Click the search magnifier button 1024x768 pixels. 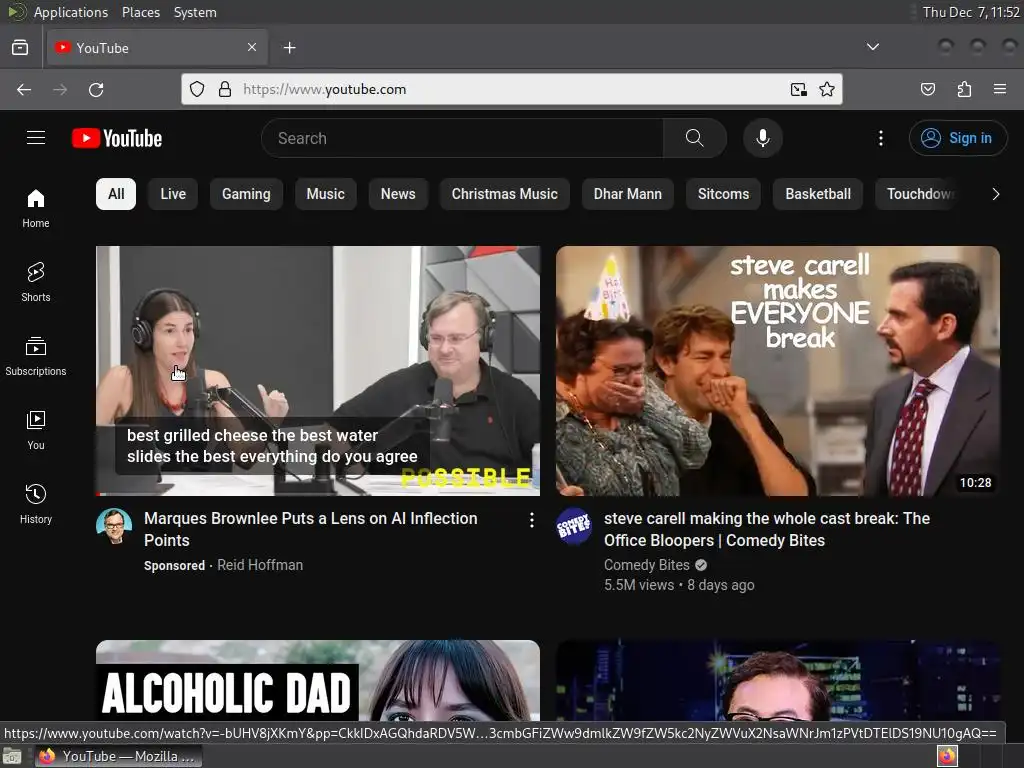[x=695, y=138]
